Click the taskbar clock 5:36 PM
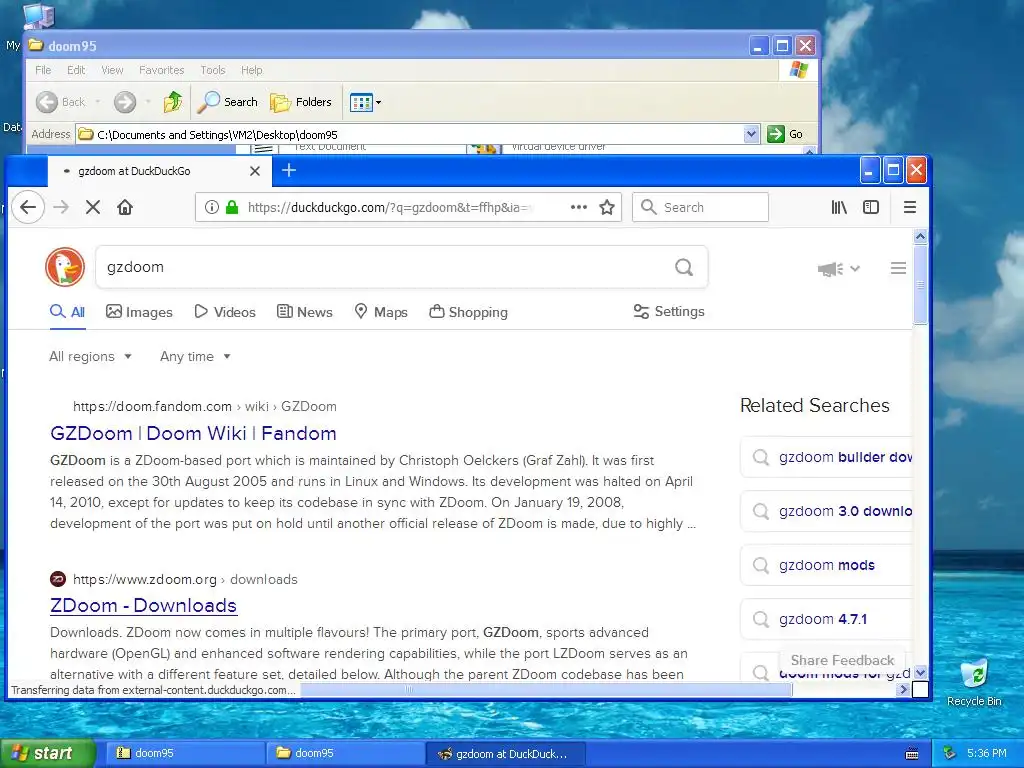Screen dimensions: 1024x768 (x=986, y=754)
